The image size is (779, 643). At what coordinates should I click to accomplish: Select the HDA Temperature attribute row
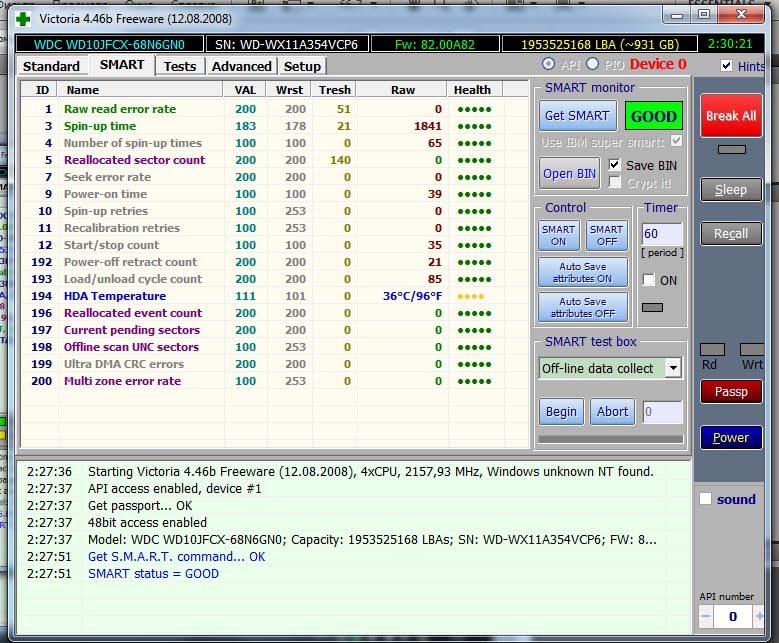pos(114,296)
